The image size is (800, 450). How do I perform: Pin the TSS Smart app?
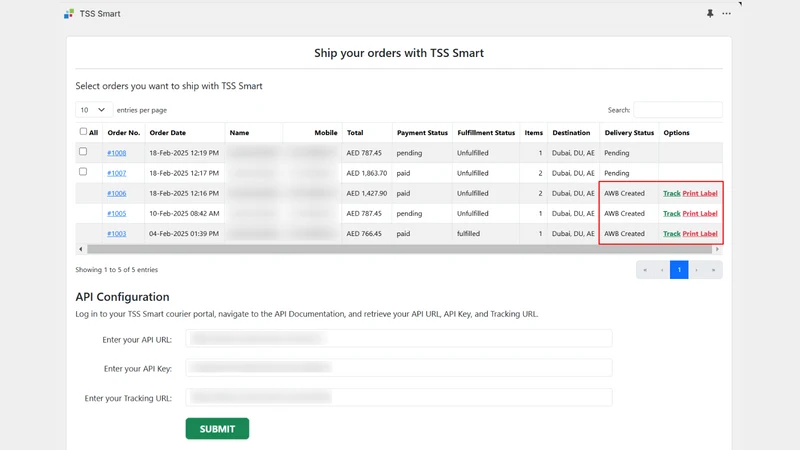(x=710, y=14)
